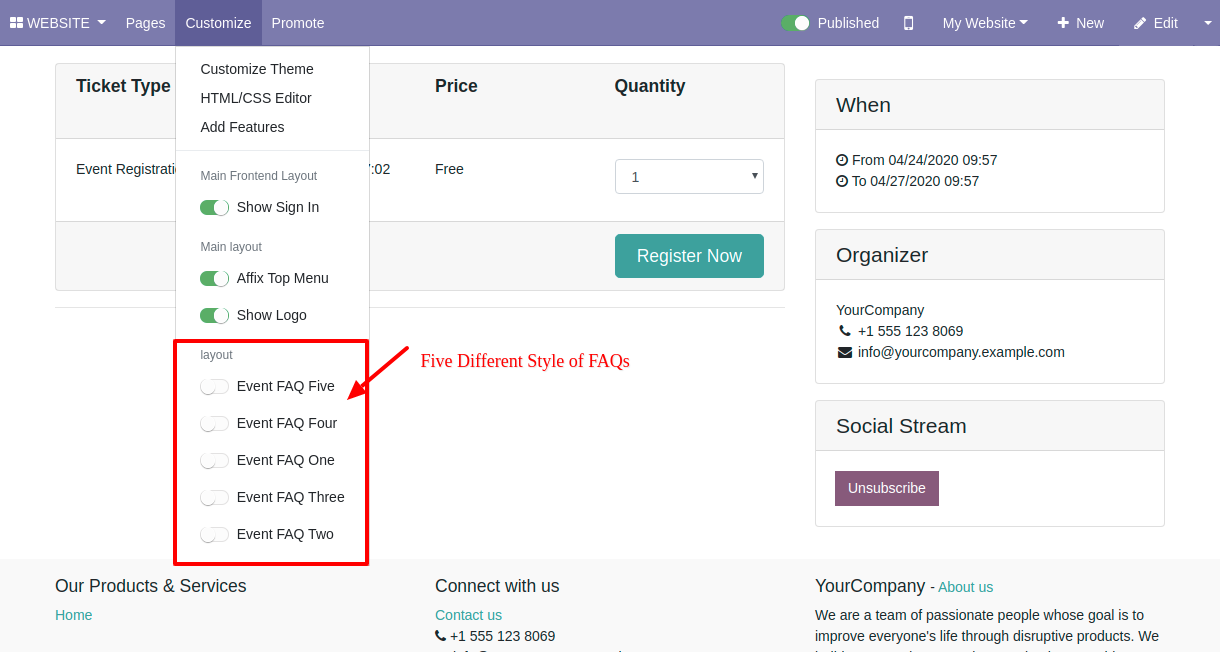1220x652 pixels.
Task: Turn on Event FAQ Five layout
Action: click(x=215, y=386)
